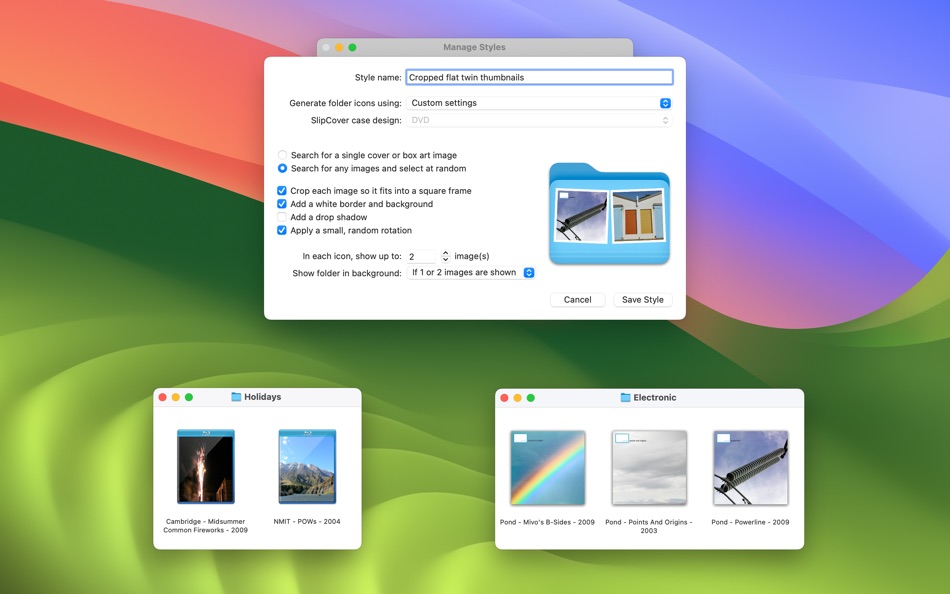
Task: Click the Manage Styles window title
Action: pyautogui.click(x=474, y=47)
